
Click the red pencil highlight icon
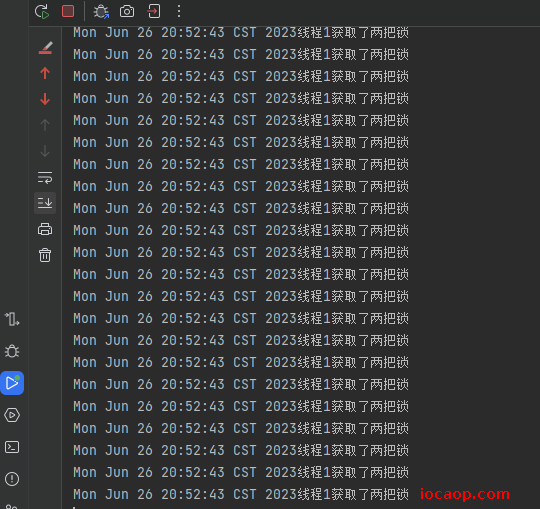[x=45, y=48]
